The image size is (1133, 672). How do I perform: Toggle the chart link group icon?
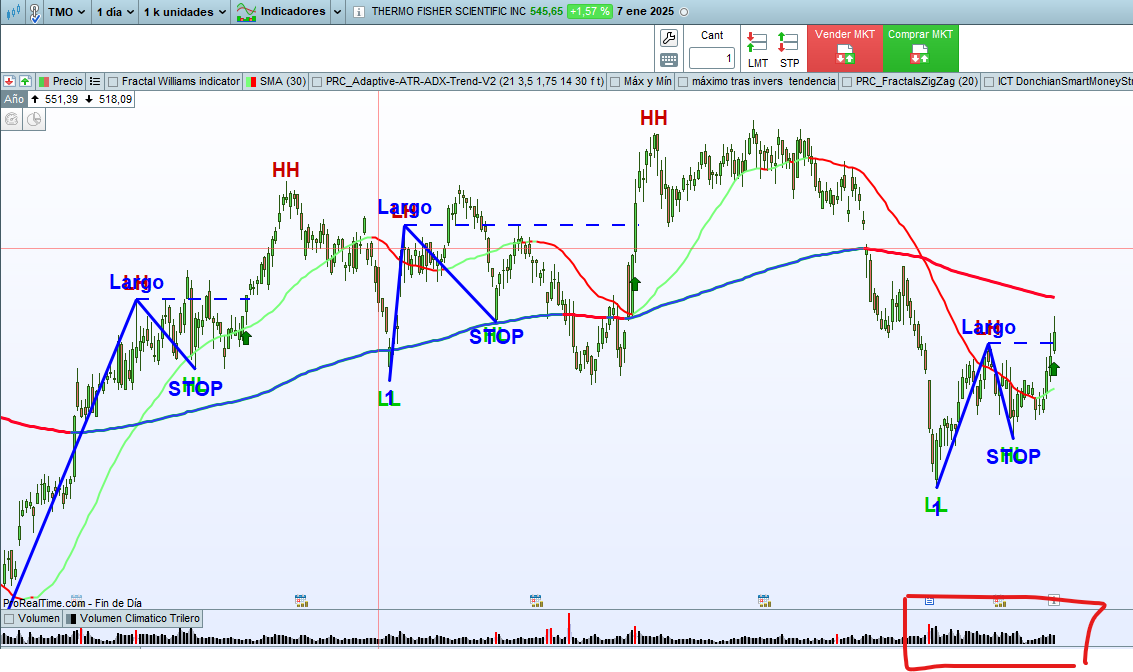click(35, 12)
